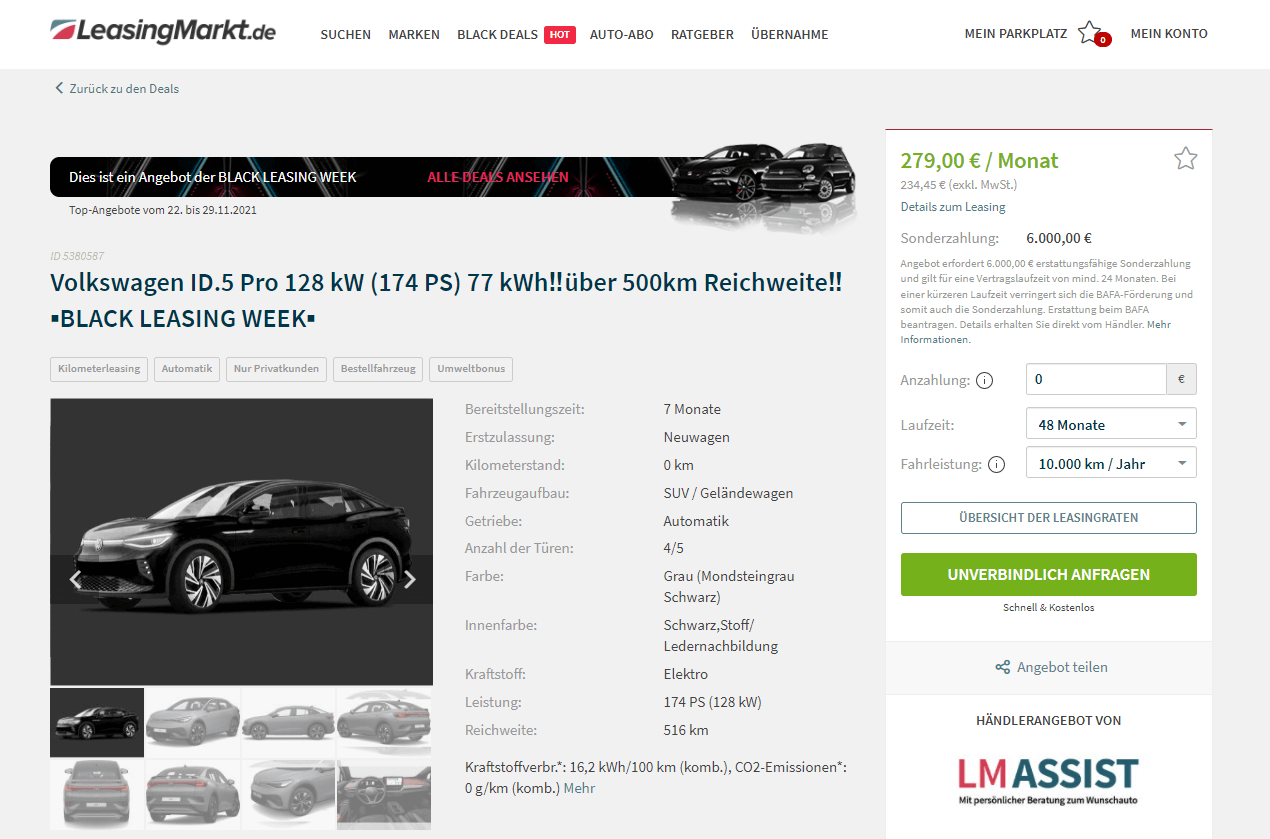Click the Anzahl der Türen value 4/5
This screenshot has height=839, width=1270.
pyautogui.click(x=674, y=549)
